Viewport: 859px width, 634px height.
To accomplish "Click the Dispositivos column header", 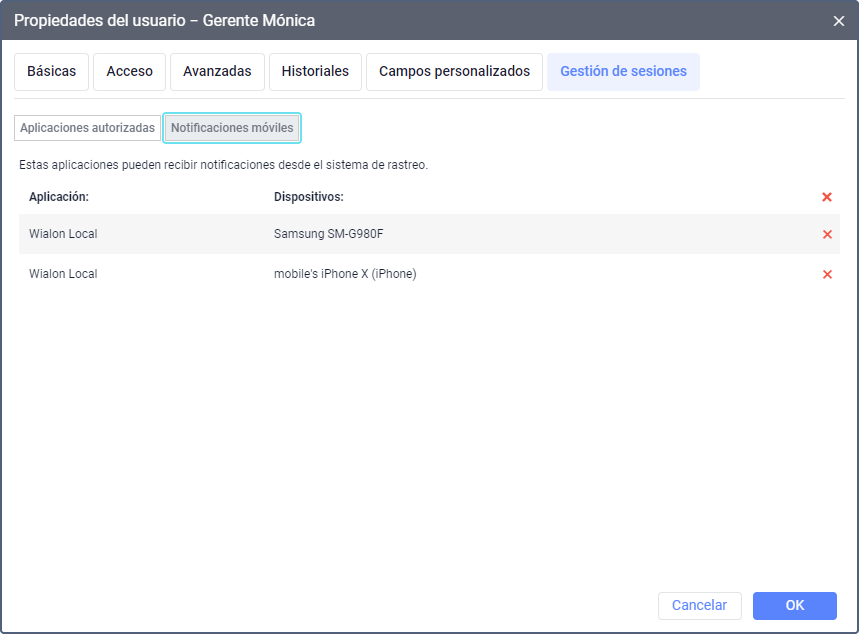I will (x=309, y=197).
